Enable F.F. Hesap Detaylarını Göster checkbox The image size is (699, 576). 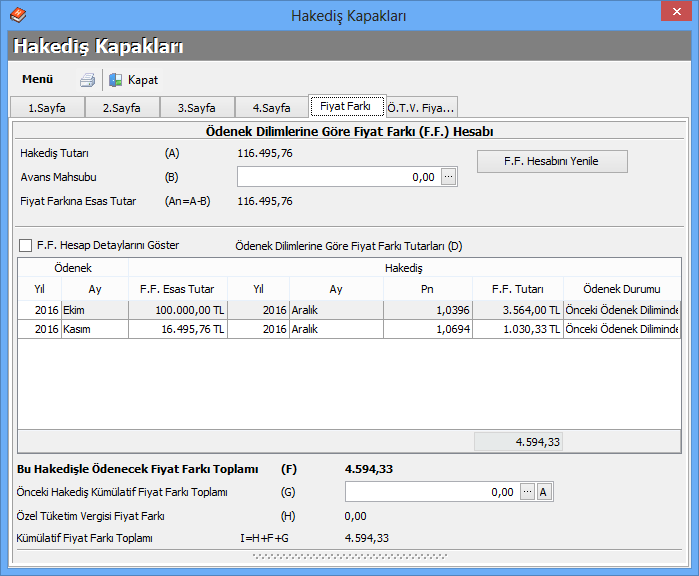point(26,246)
